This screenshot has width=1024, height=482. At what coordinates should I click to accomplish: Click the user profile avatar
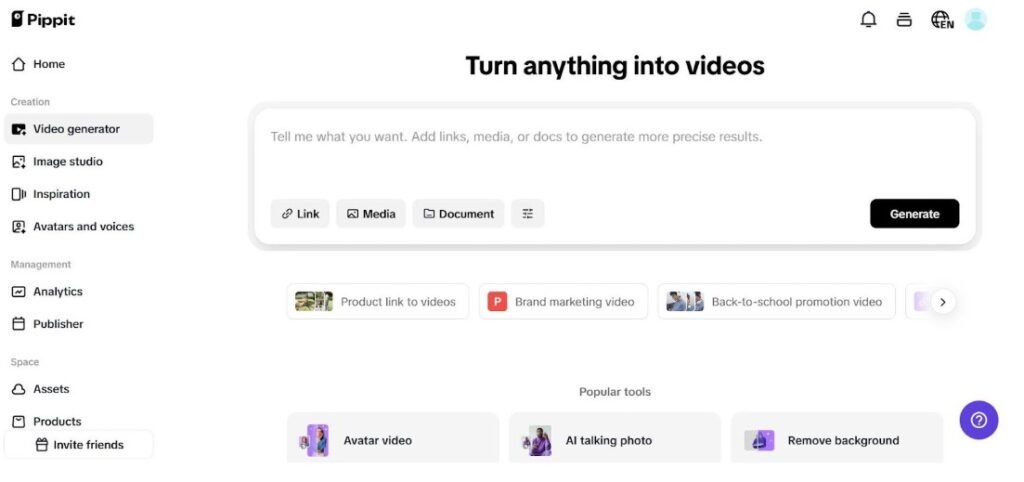tap(975, 20)
